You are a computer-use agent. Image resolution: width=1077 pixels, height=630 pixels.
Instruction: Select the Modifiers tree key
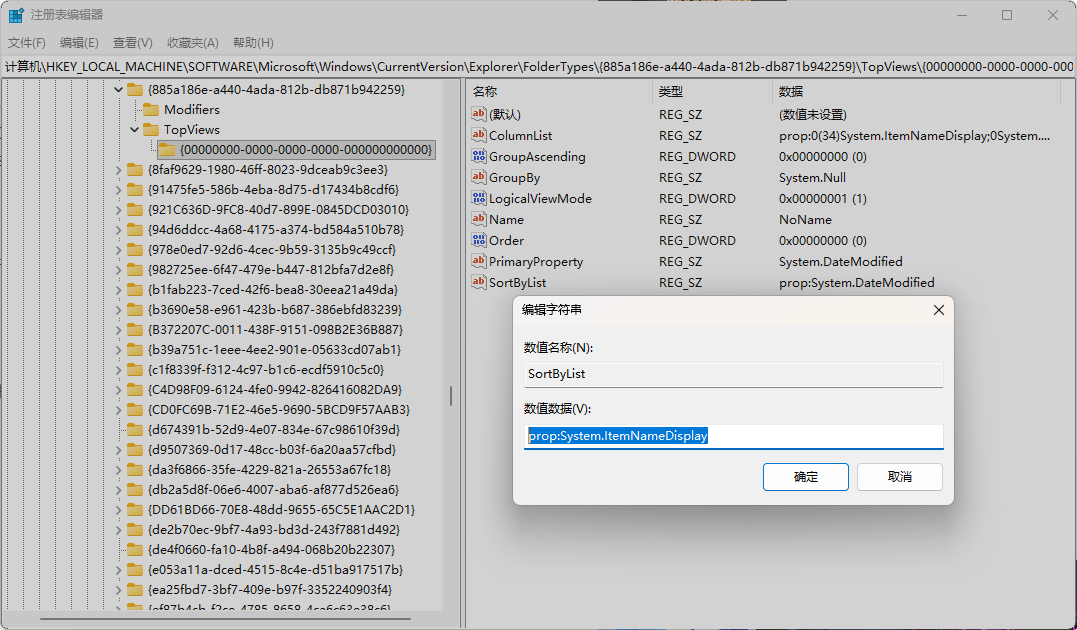[192, 109]
